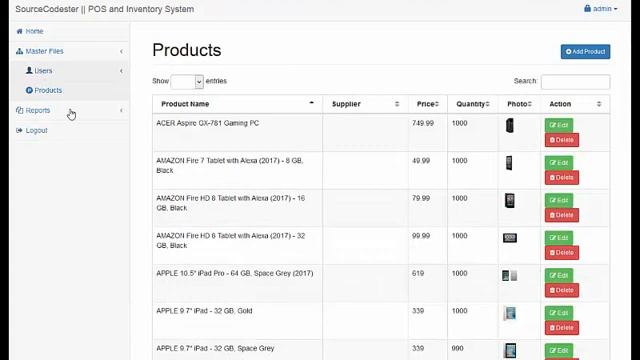The width and height of the screenshot is (640, 360).
Task: Edit the AMAZON Fire 7 Tablet product
Action: coord(559,163)
